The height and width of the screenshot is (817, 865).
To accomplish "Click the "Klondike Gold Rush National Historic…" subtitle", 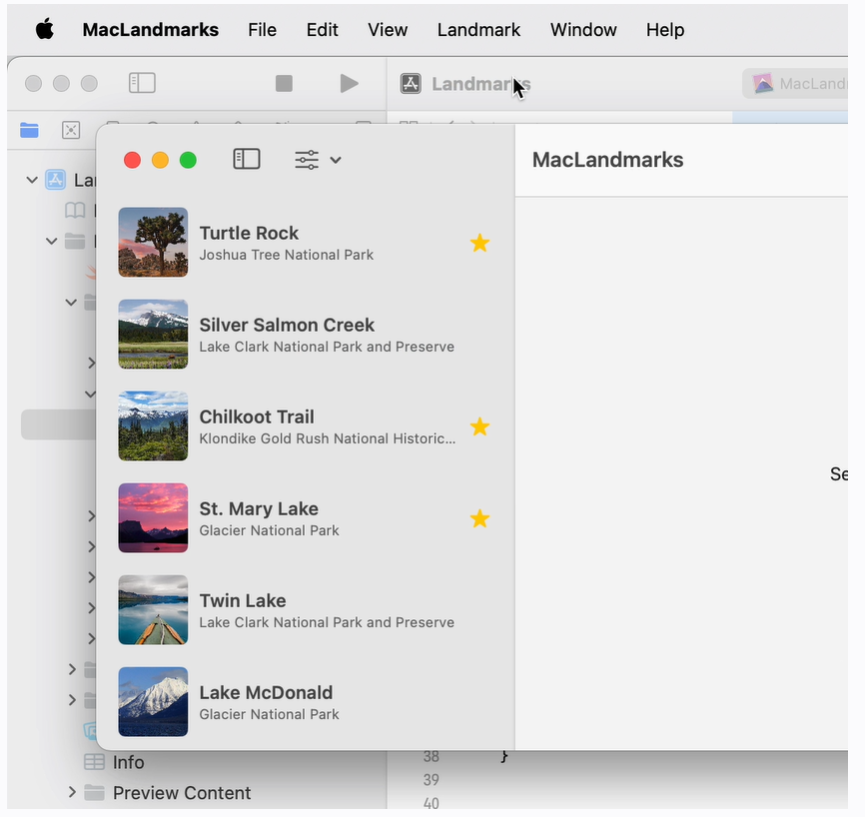I will [328, 439].
